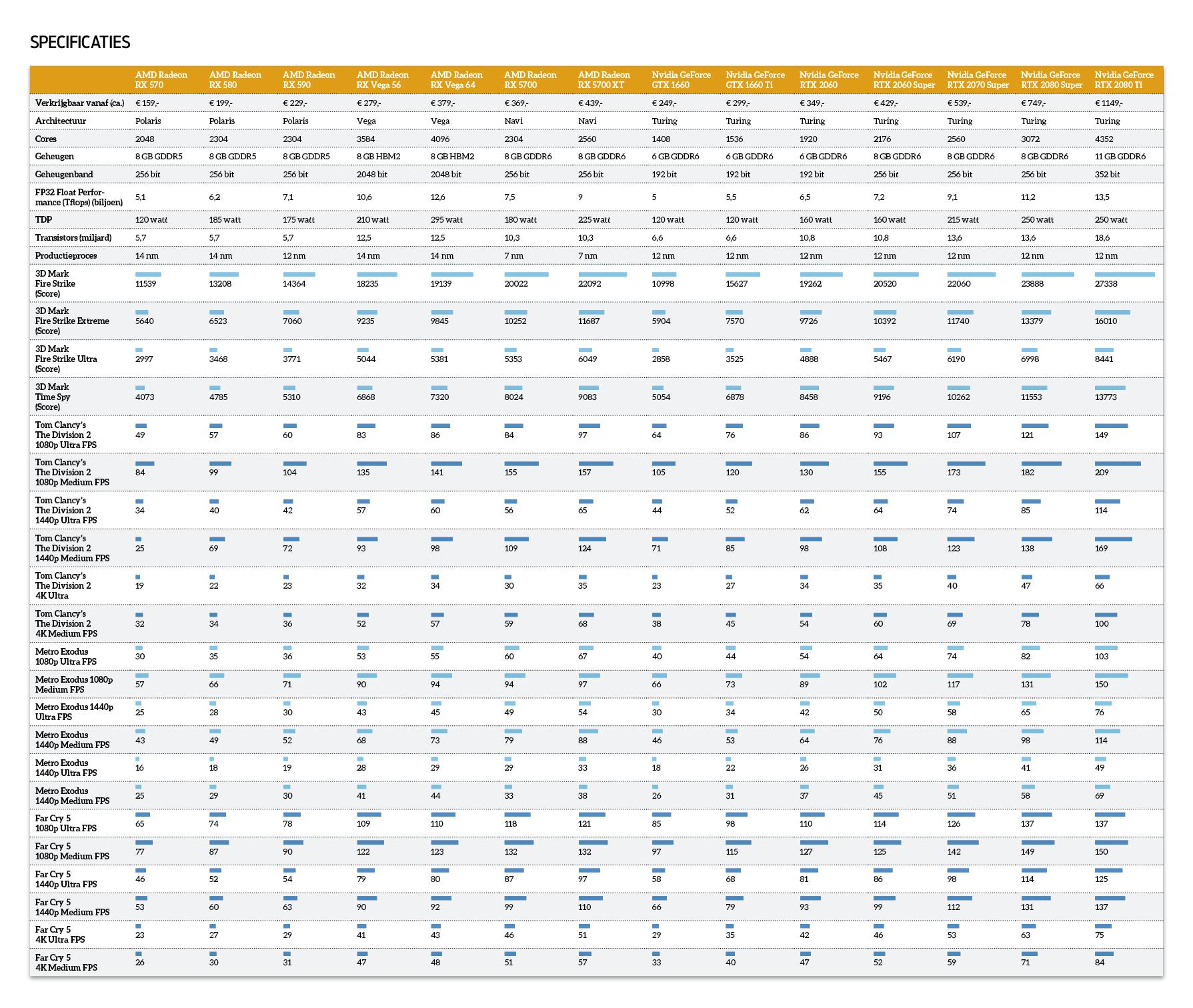Click the '€ 159,-' price cell
The image size is (1193, 1008).
147,103
